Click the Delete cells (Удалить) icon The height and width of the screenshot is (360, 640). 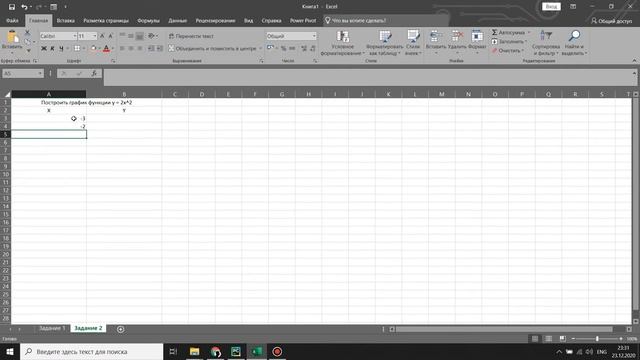click(x=457, y=37)
